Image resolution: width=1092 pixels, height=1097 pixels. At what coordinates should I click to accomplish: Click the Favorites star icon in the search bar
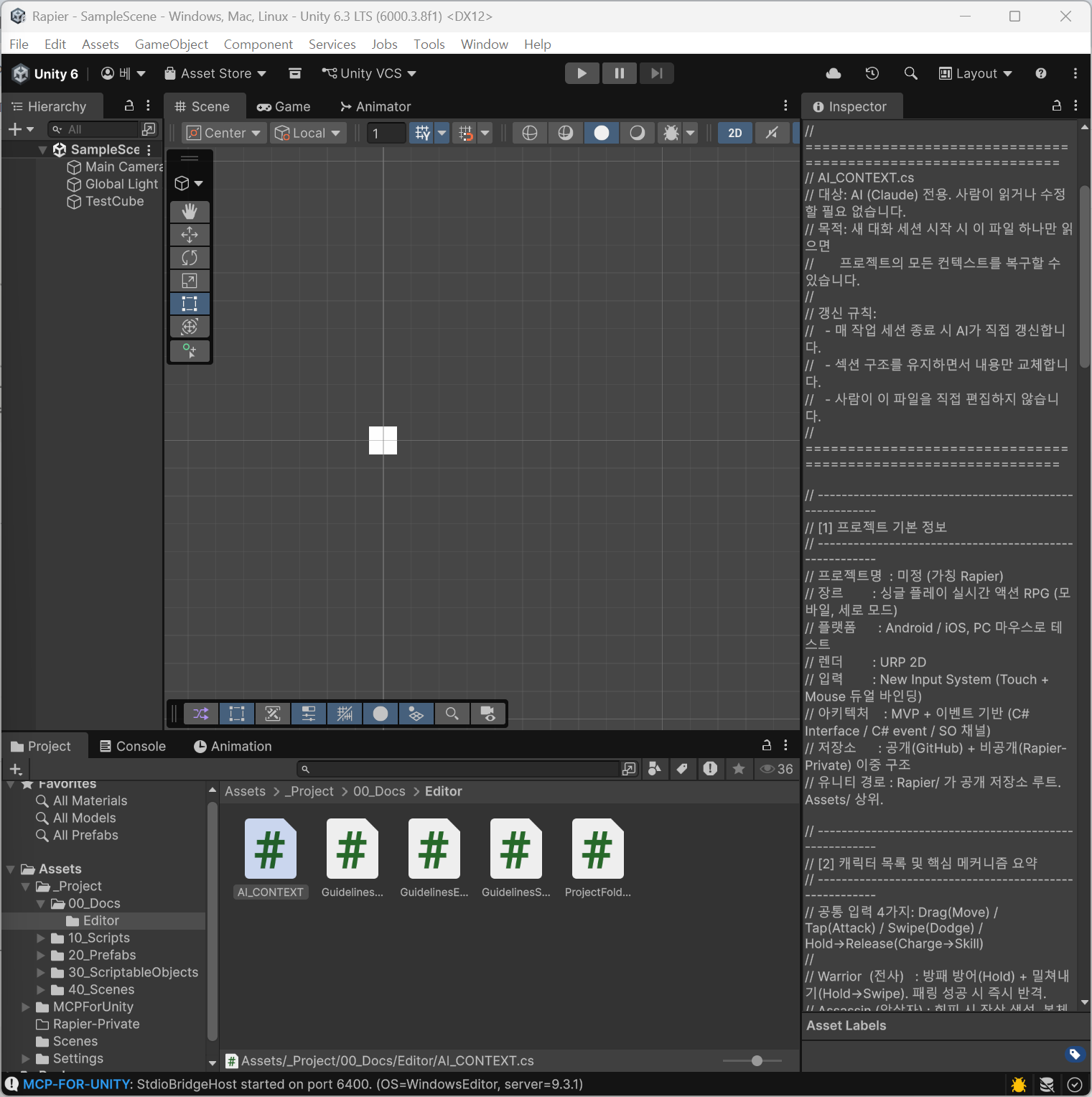[x=738, y=769]
